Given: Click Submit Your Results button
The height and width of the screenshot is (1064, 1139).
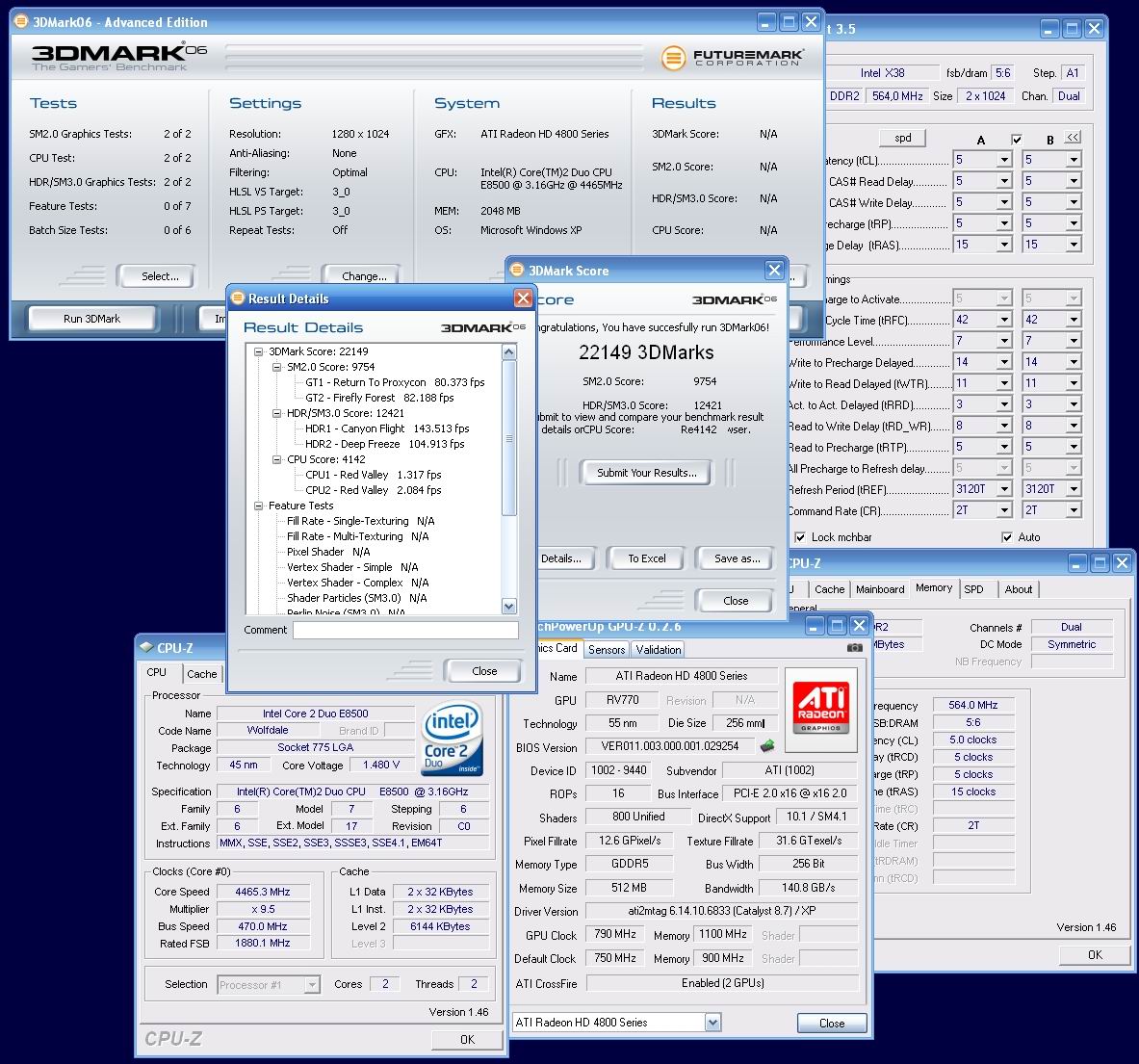Looking at the screenshot, I should point(646,473).
